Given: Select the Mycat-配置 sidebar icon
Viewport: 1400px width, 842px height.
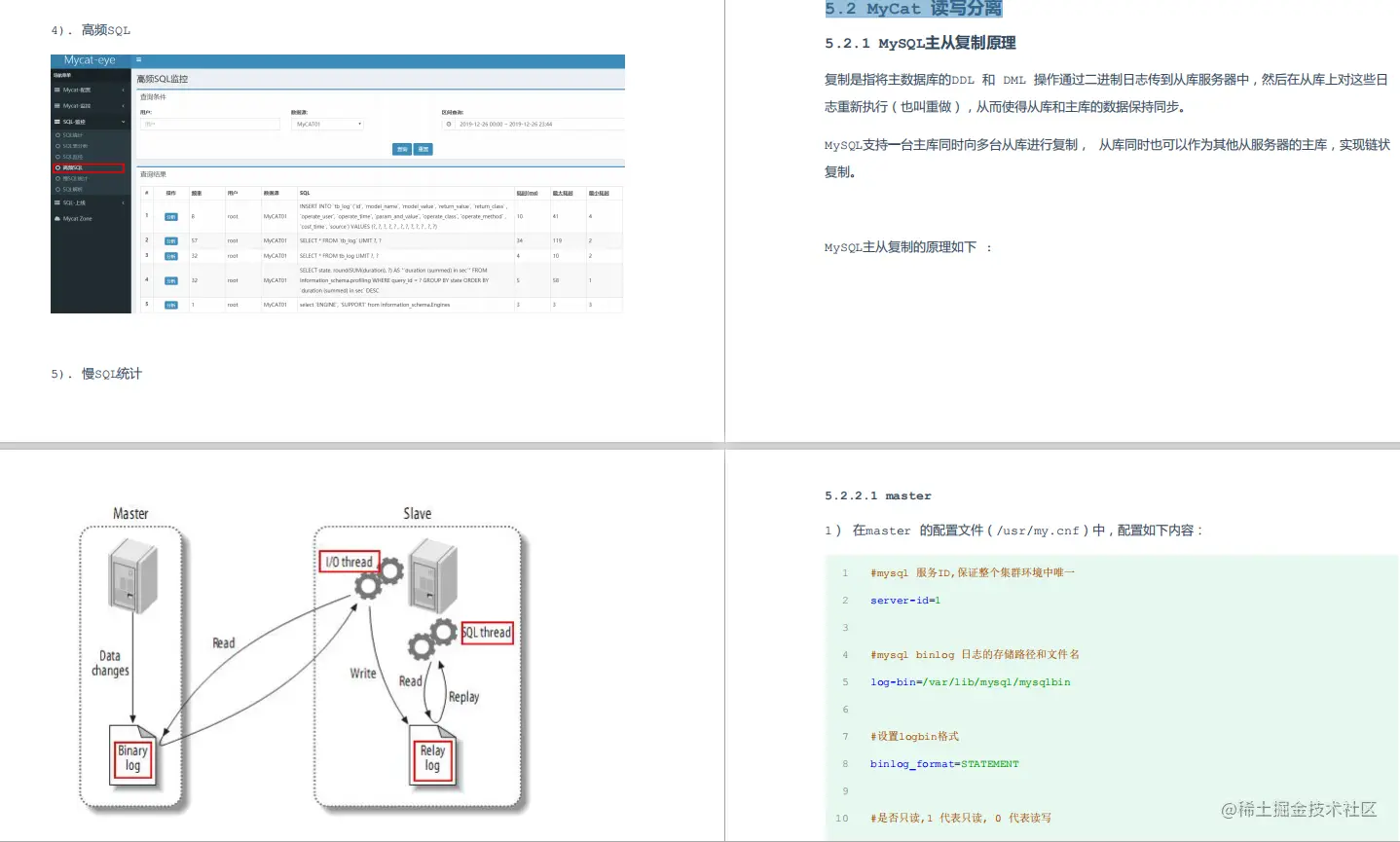Looking at the screenshot, I should [x=56, y=90].
